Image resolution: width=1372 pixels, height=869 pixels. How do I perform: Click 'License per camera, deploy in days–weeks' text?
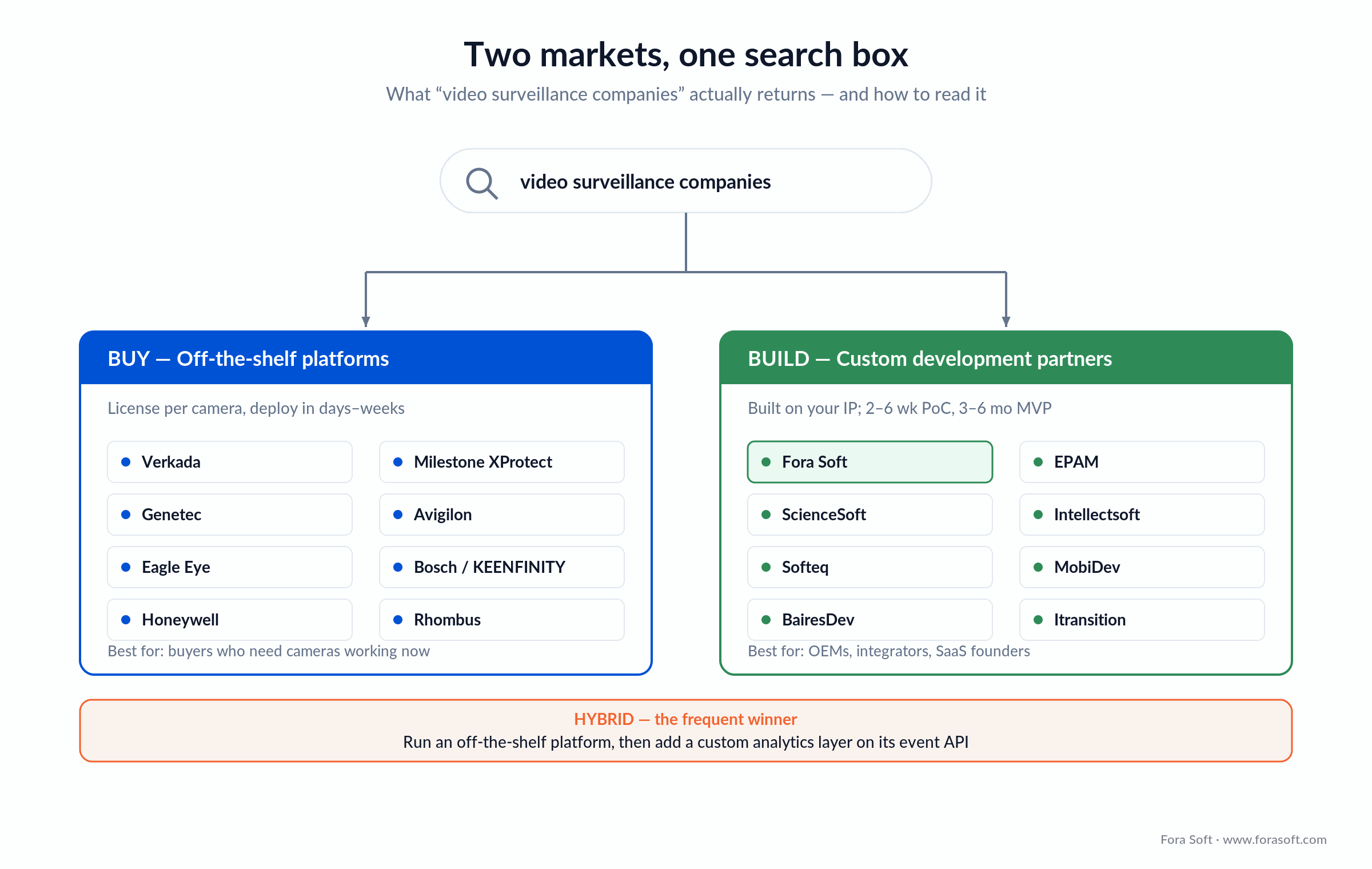pyautogui.click(x=256, y=408)
